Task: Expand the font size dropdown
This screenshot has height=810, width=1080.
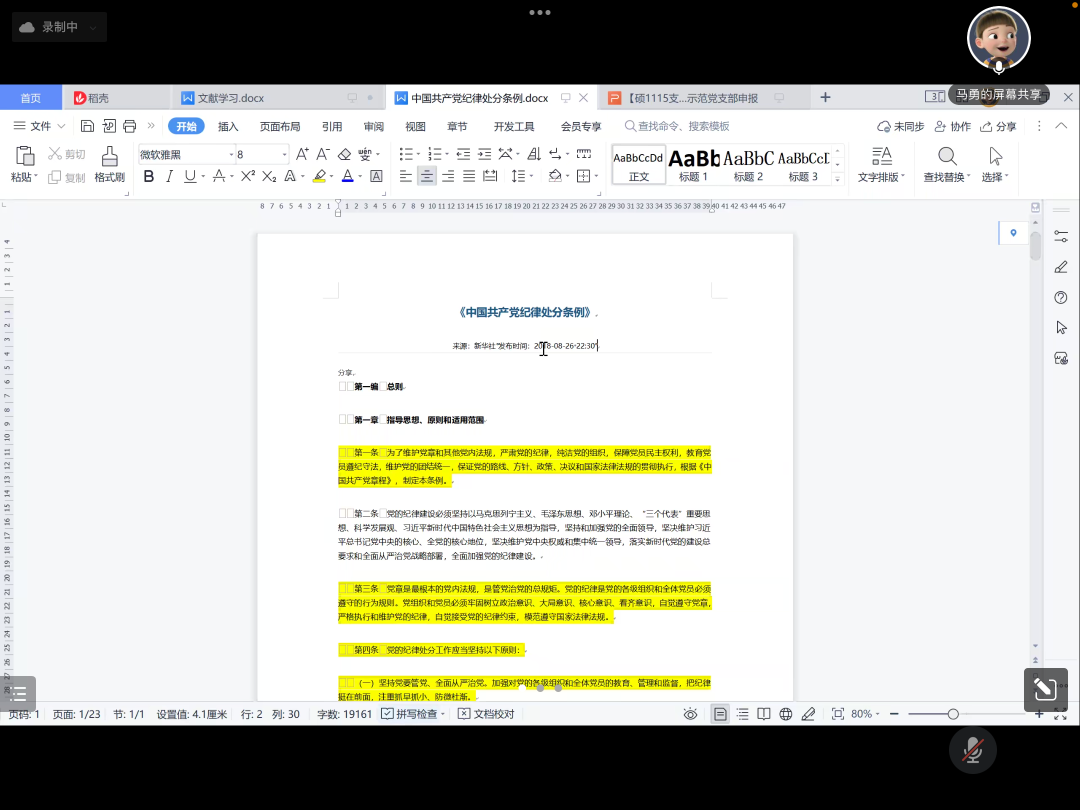Action: 284,155
